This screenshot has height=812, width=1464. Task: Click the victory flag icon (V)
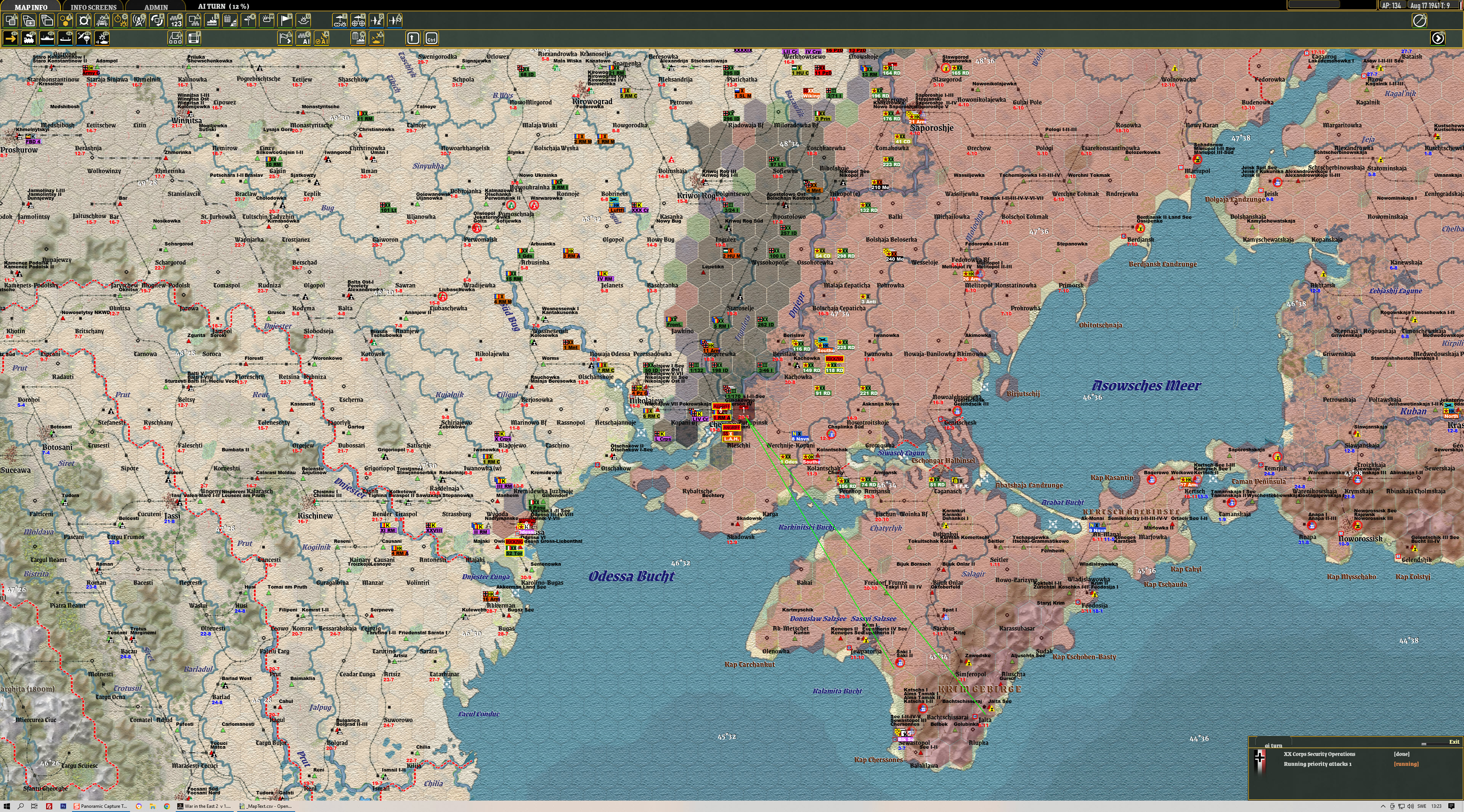(285, 21)
